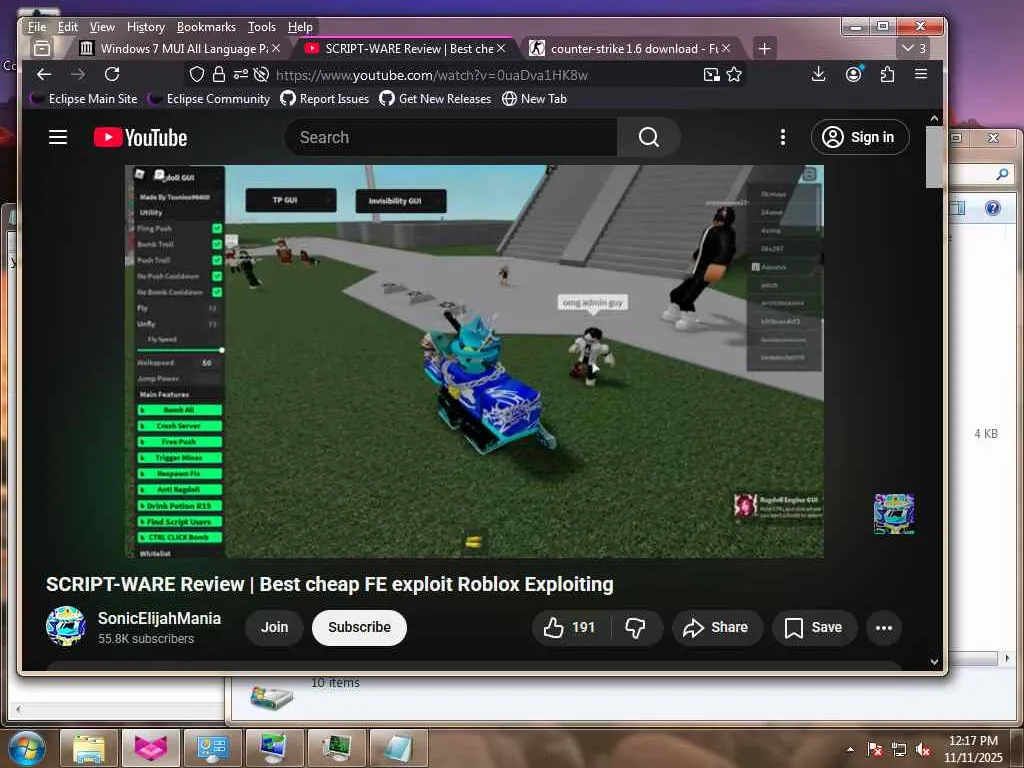Open Report Issues bookmark

325,99
